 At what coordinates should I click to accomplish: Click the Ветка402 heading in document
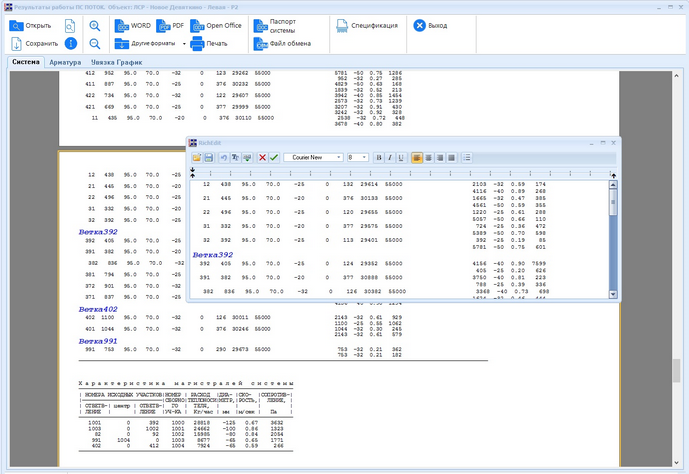tap(98, 309)
